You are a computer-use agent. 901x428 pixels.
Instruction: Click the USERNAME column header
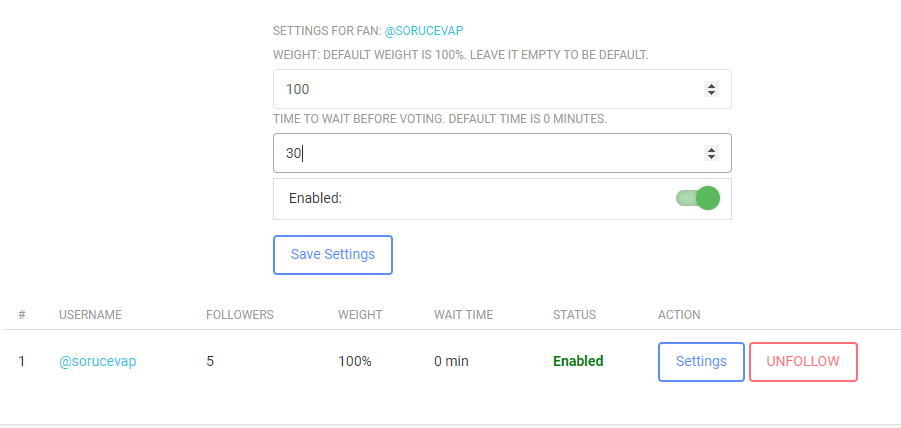(90, 315)
